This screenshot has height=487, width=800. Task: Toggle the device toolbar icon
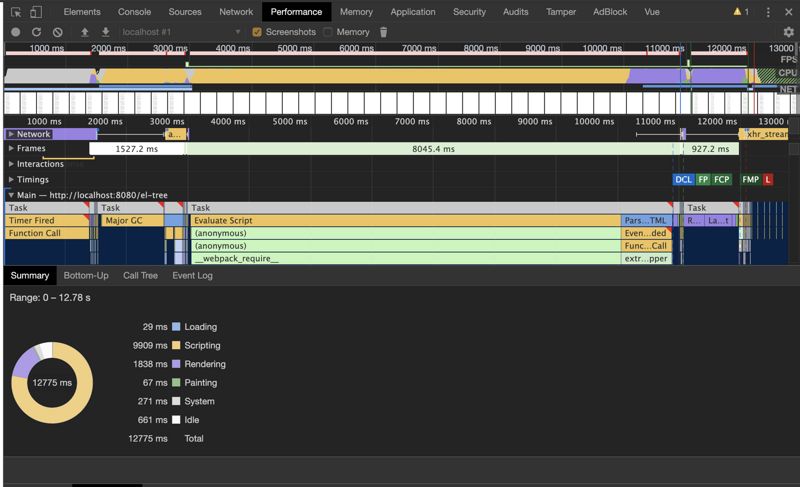36,12
